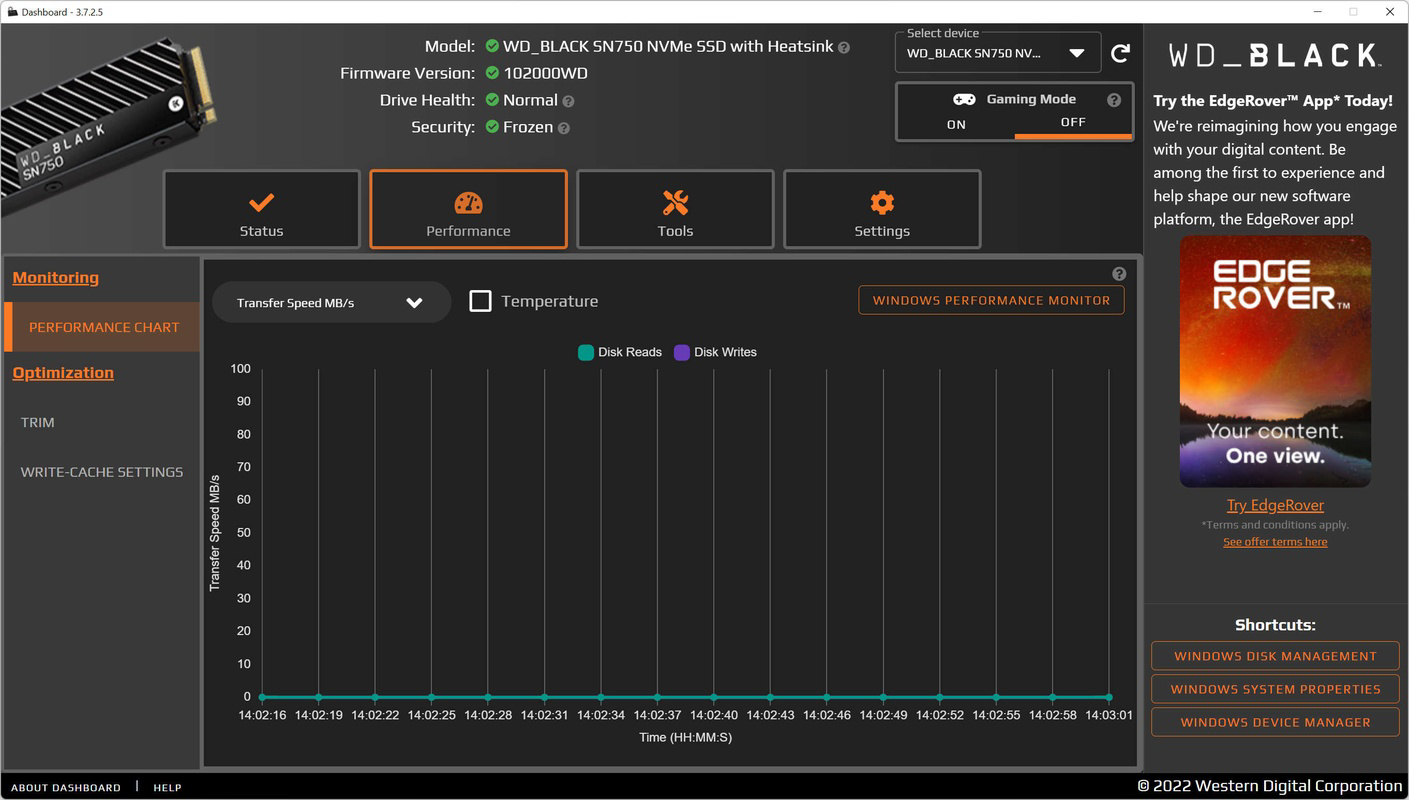Click the chart data point at 14:03:01
Screen dimensions: 1409x800
pyautogui.click(x=1109, y=697)
